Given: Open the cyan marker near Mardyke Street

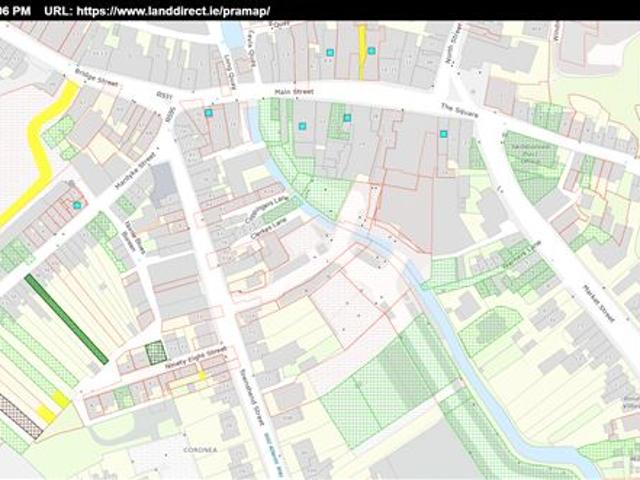Looking at the screenshot, I should [77, 205].
